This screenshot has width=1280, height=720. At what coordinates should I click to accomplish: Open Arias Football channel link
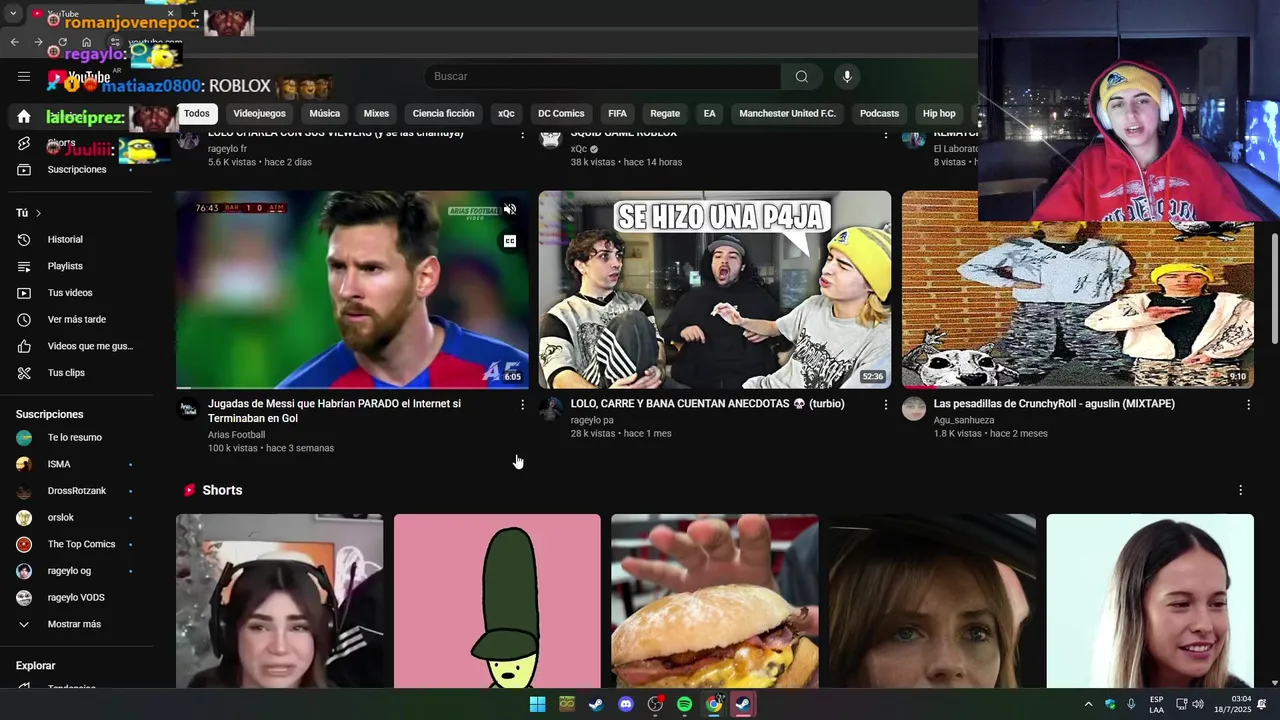(236, 435)
